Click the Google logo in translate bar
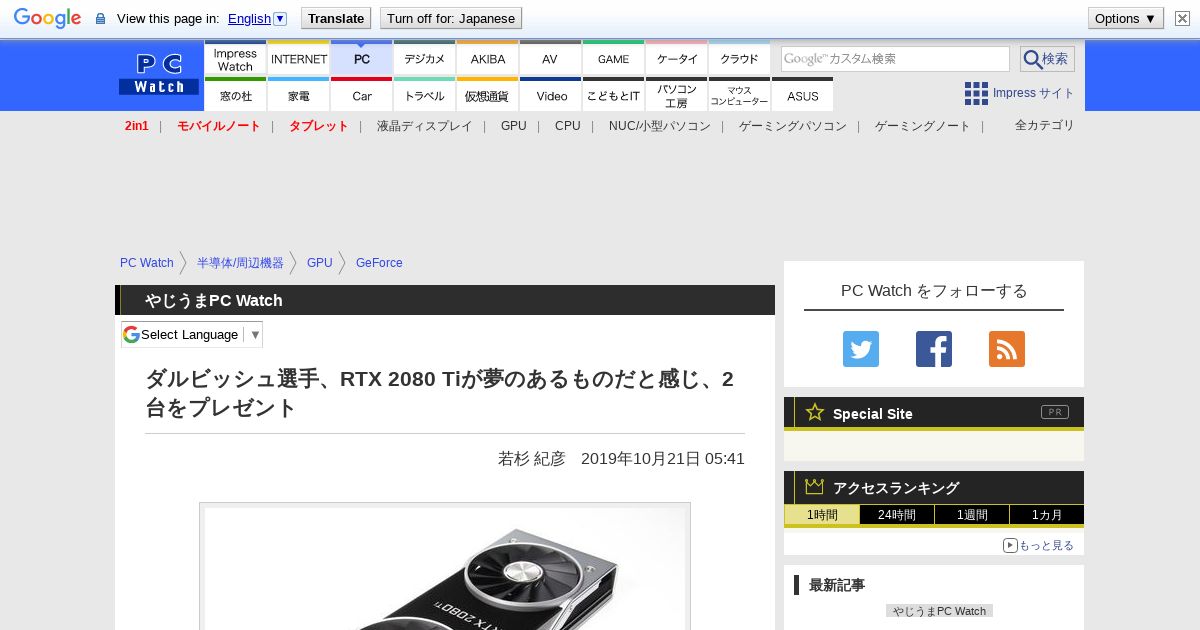Screen dimensions: 1200x630 click(x=47, y=18)
